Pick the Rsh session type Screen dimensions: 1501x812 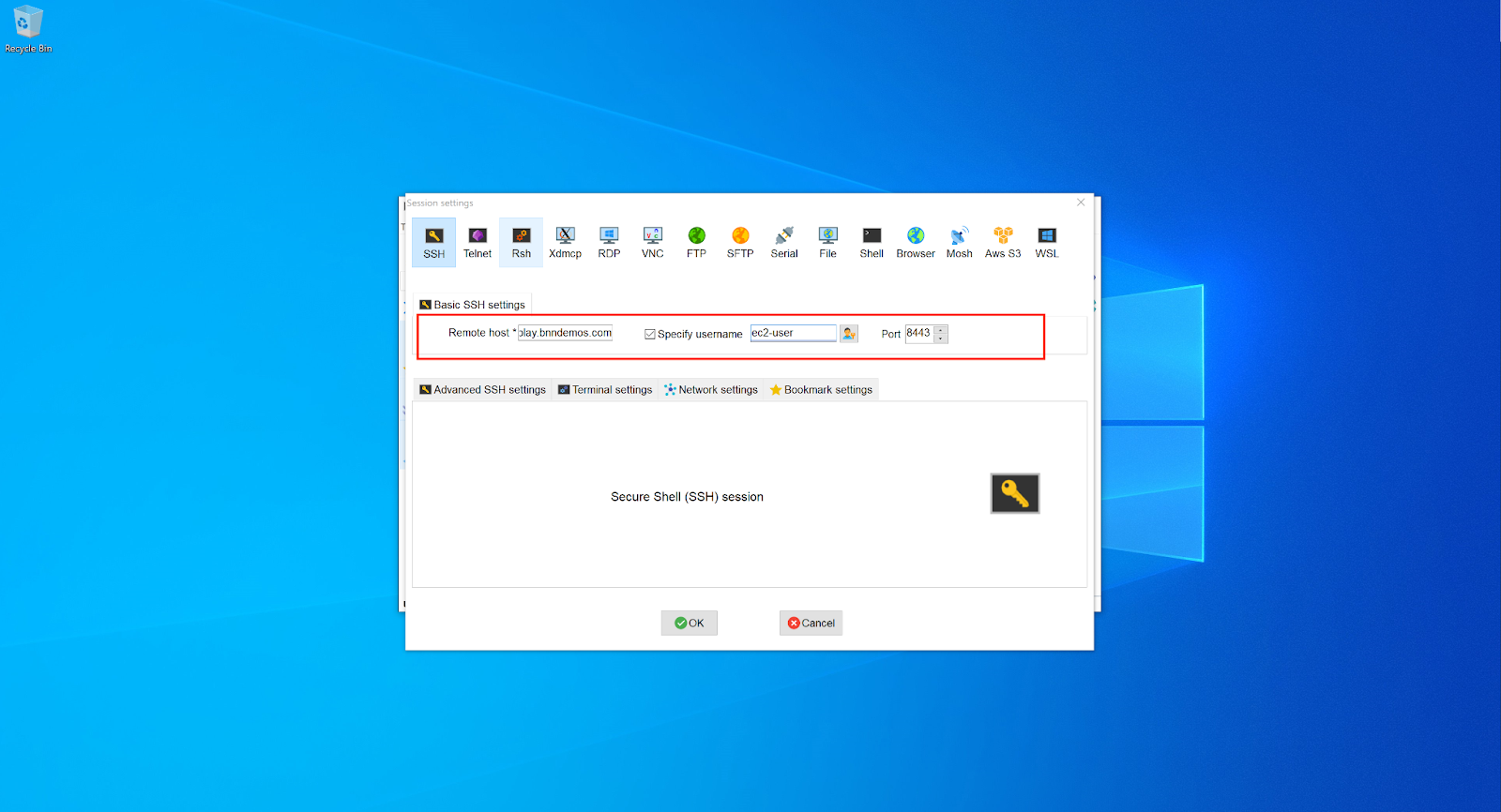(x=522, y=243)
